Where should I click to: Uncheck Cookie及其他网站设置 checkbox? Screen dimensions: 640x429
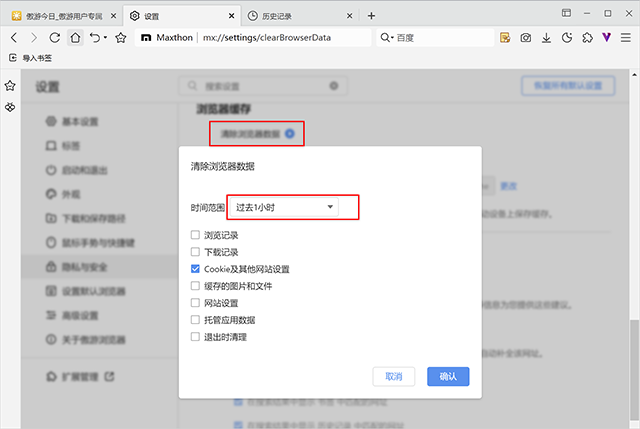tap(195, 269)
